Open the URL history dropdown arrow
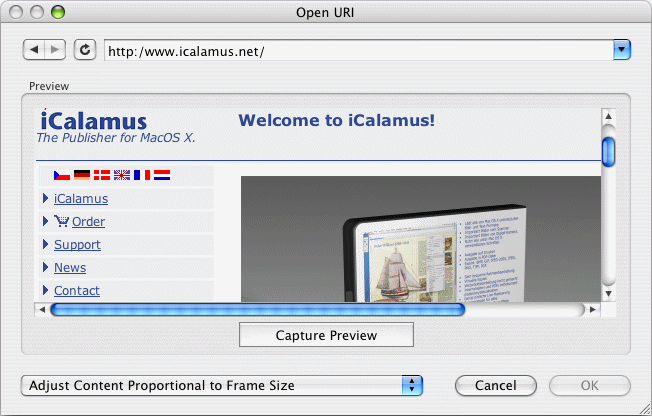This screenshot has width=652, height=416. (622, 50)
